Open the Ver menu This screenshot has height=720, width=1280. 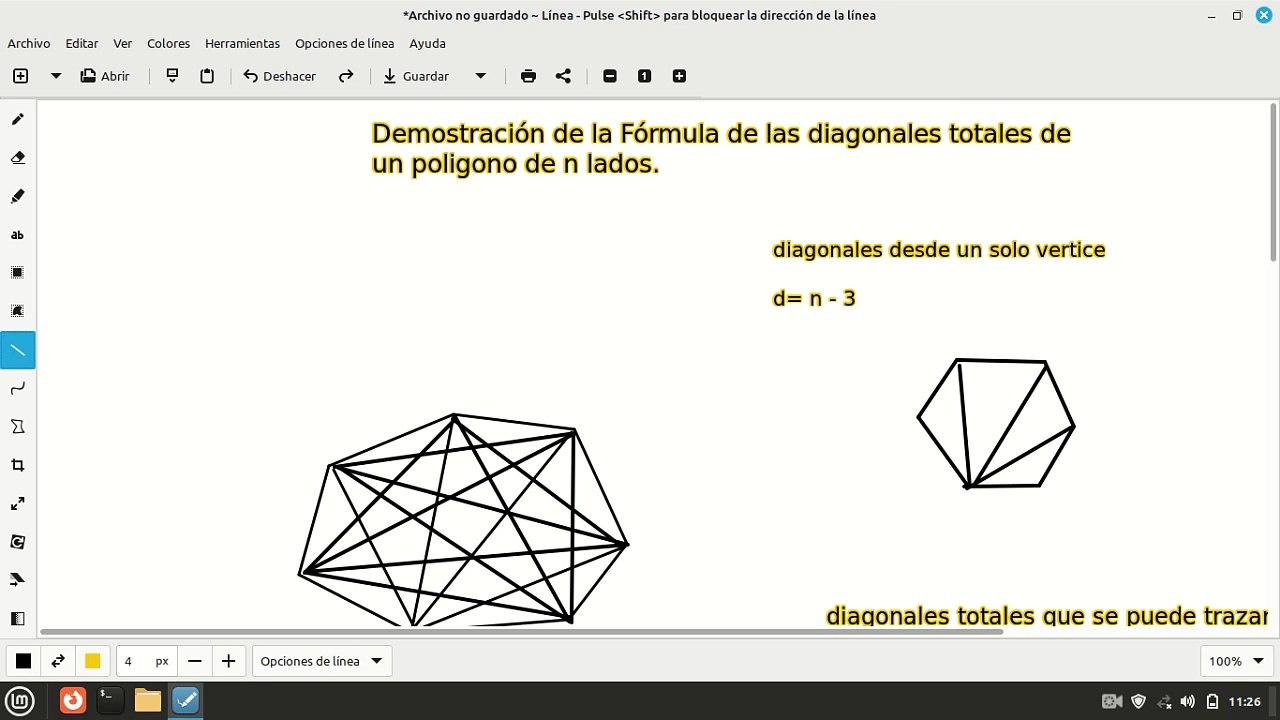click(x=123, y=43)
